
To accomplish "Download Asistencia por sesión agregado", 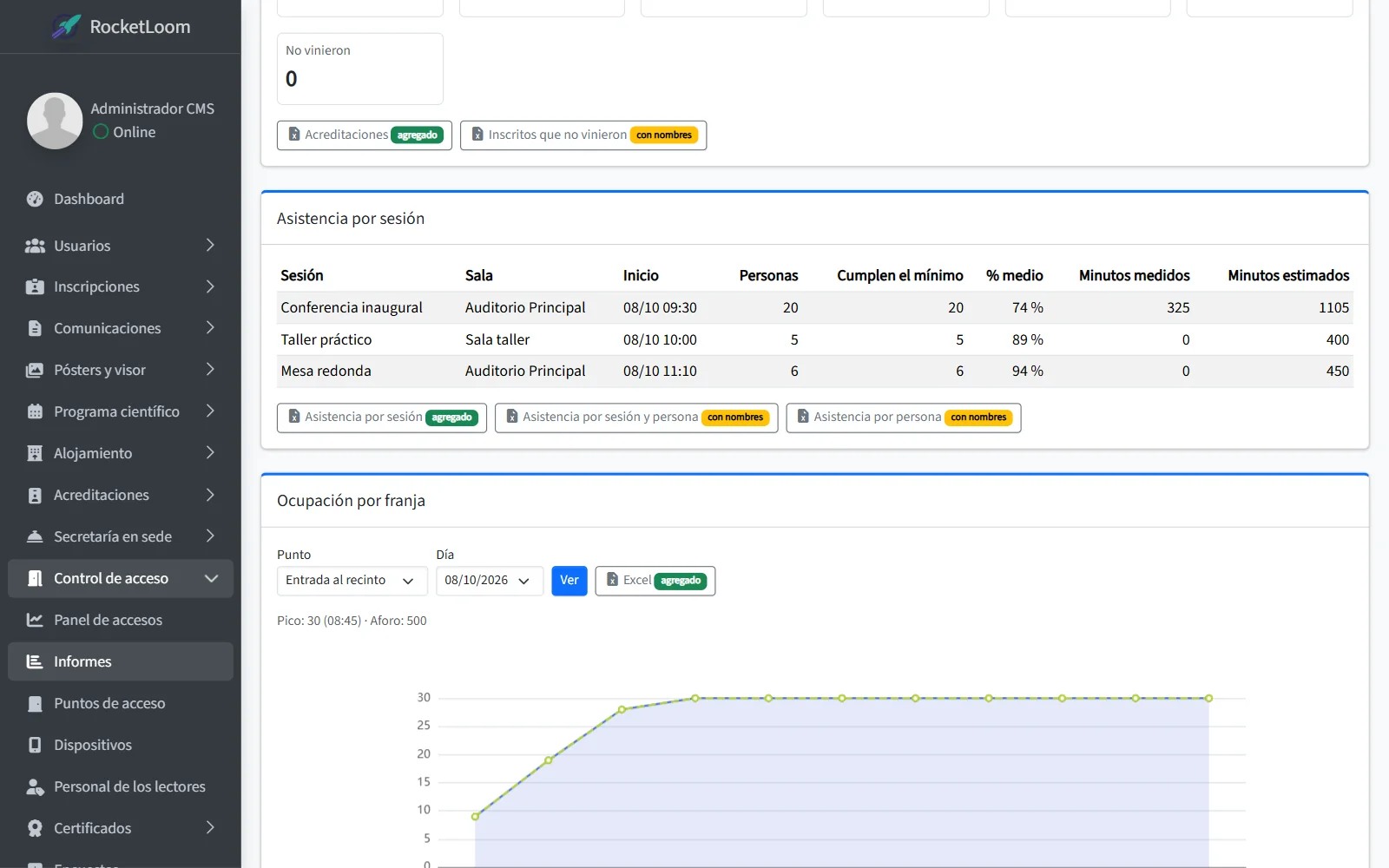I will coord(382,418).
